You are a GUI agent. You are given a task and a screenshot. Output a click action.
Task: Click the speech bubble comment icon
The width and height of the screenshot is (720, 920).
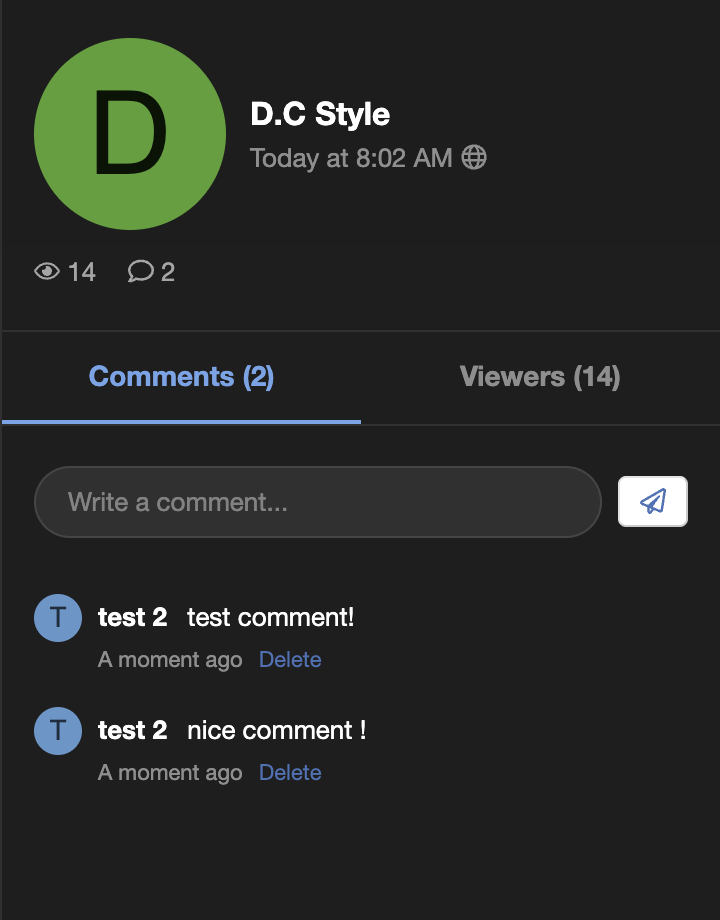[140, 271]
